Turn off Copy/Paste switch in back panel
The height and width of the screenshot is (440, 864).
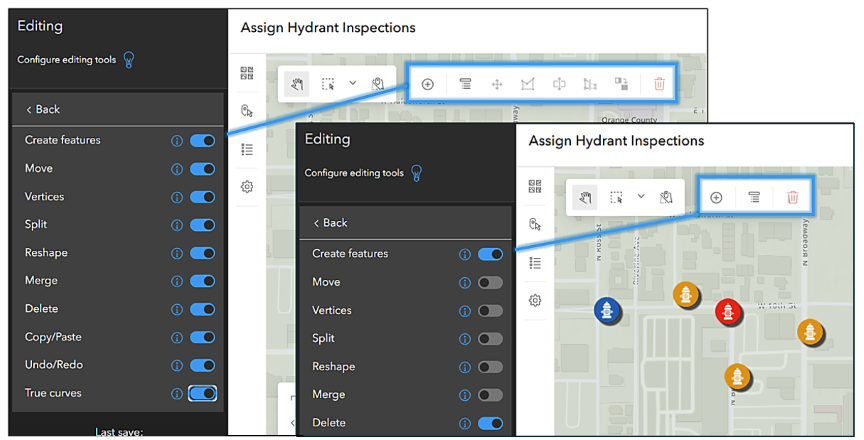pos(202,337)
